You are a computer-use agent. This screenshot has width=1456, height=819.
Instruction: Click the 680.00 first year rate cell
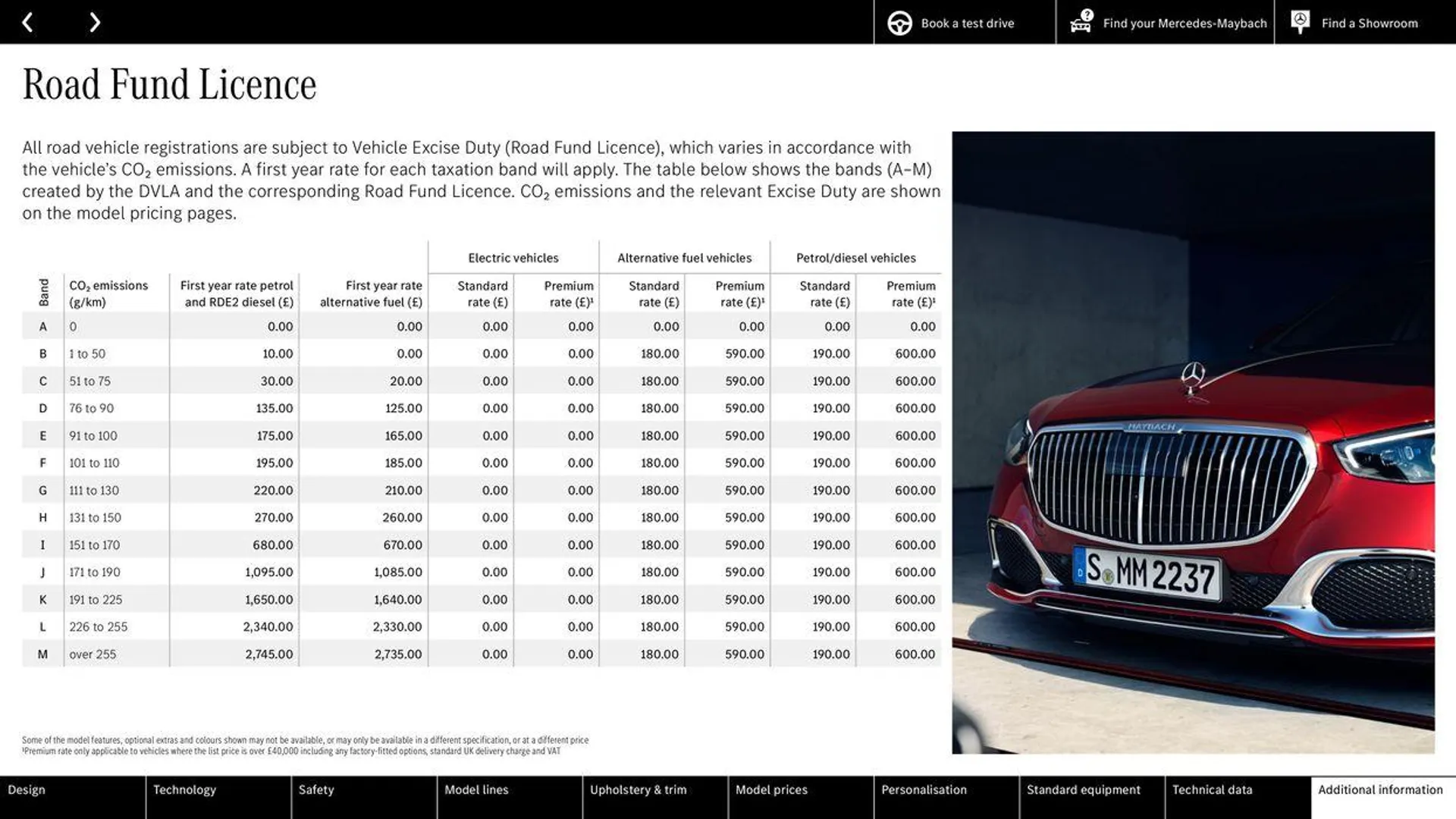click(x=273, y=545)
